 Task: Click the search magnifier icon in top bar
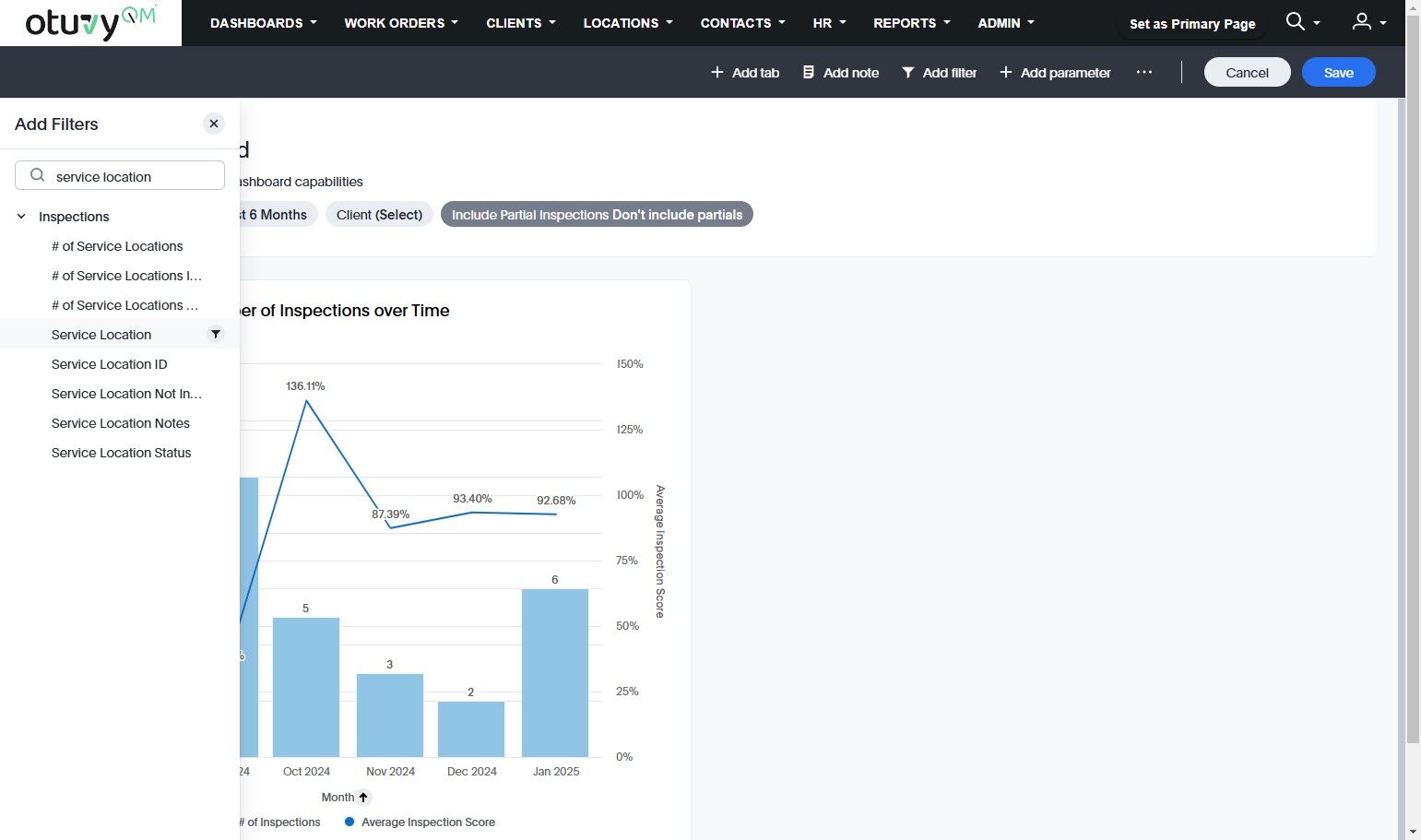coord(1295,22)
